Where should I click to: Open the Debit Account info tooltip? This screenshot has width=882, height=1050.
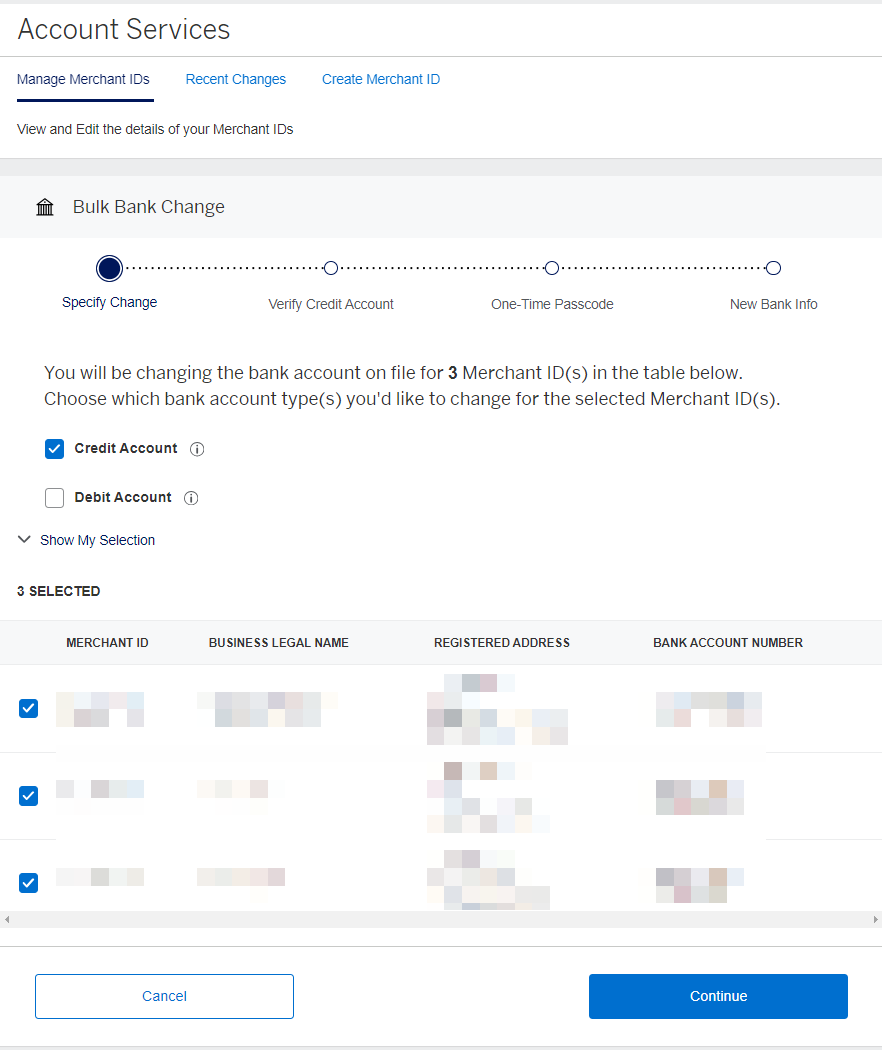tap(191, 497)
